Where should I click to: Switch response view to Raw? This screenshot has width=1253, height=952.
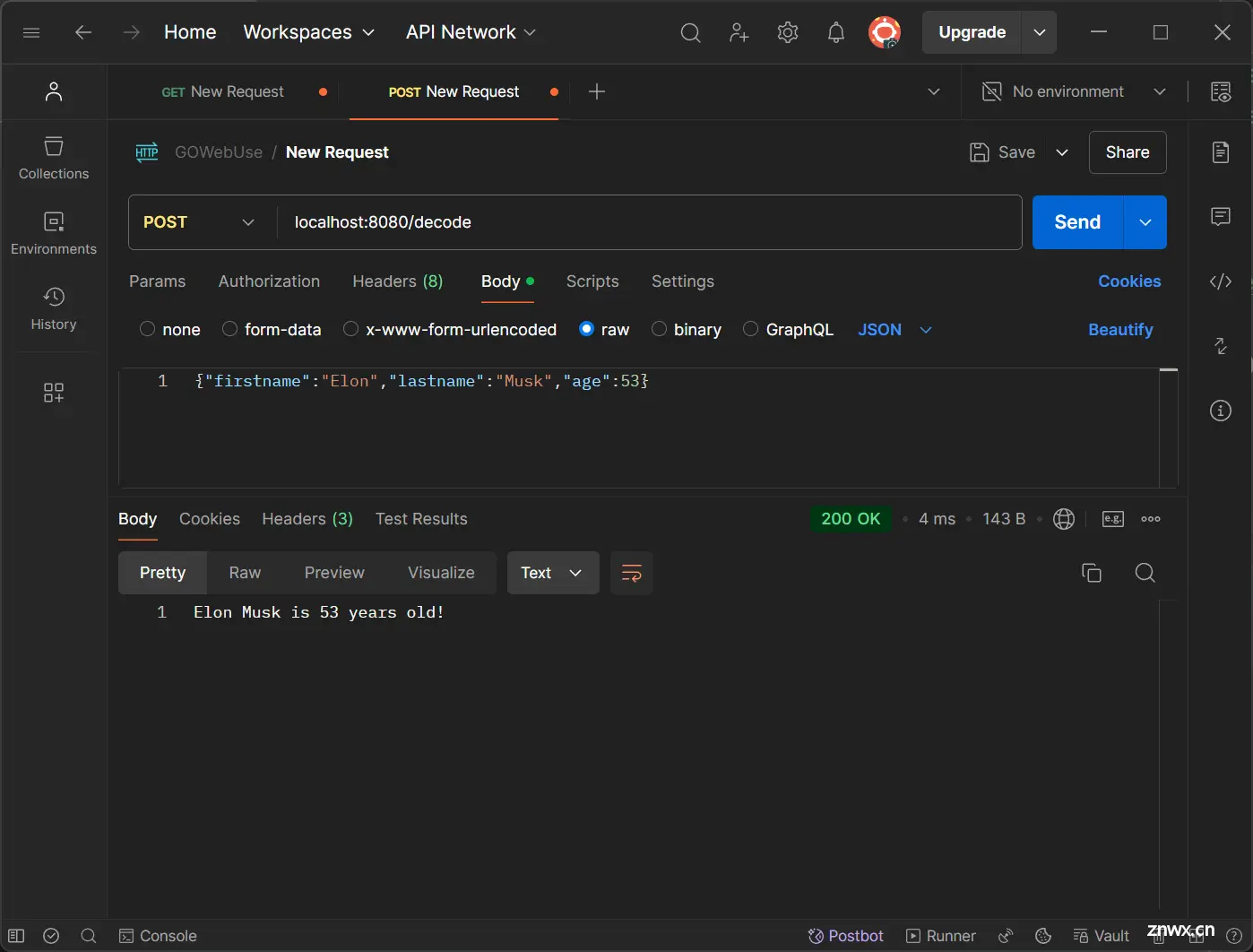point(245,573)
